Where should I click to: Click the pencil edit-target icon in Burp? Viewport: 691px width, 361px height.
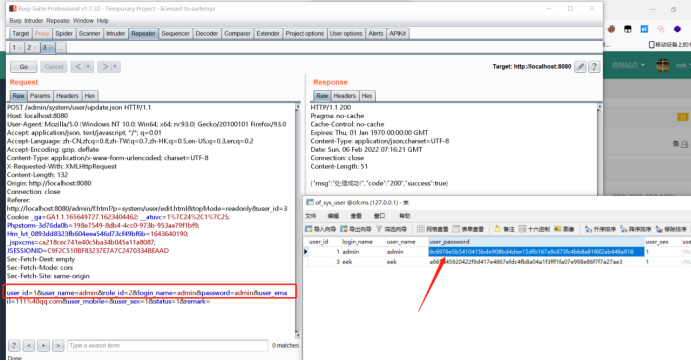point(580,67)
